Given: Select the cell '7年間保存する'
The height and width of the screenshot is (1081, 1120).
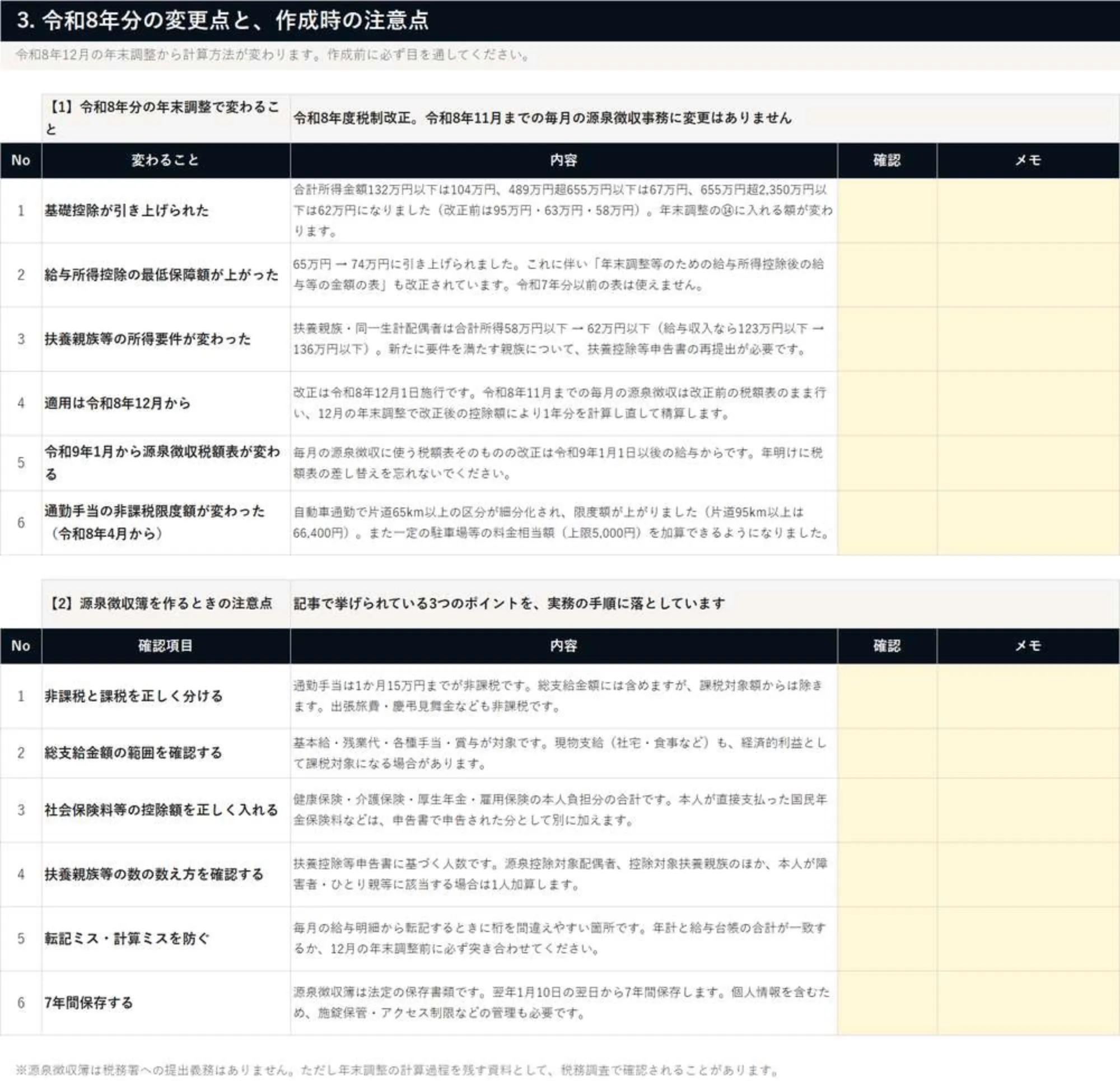Looking at the screenshot, I should (166, 1003).
